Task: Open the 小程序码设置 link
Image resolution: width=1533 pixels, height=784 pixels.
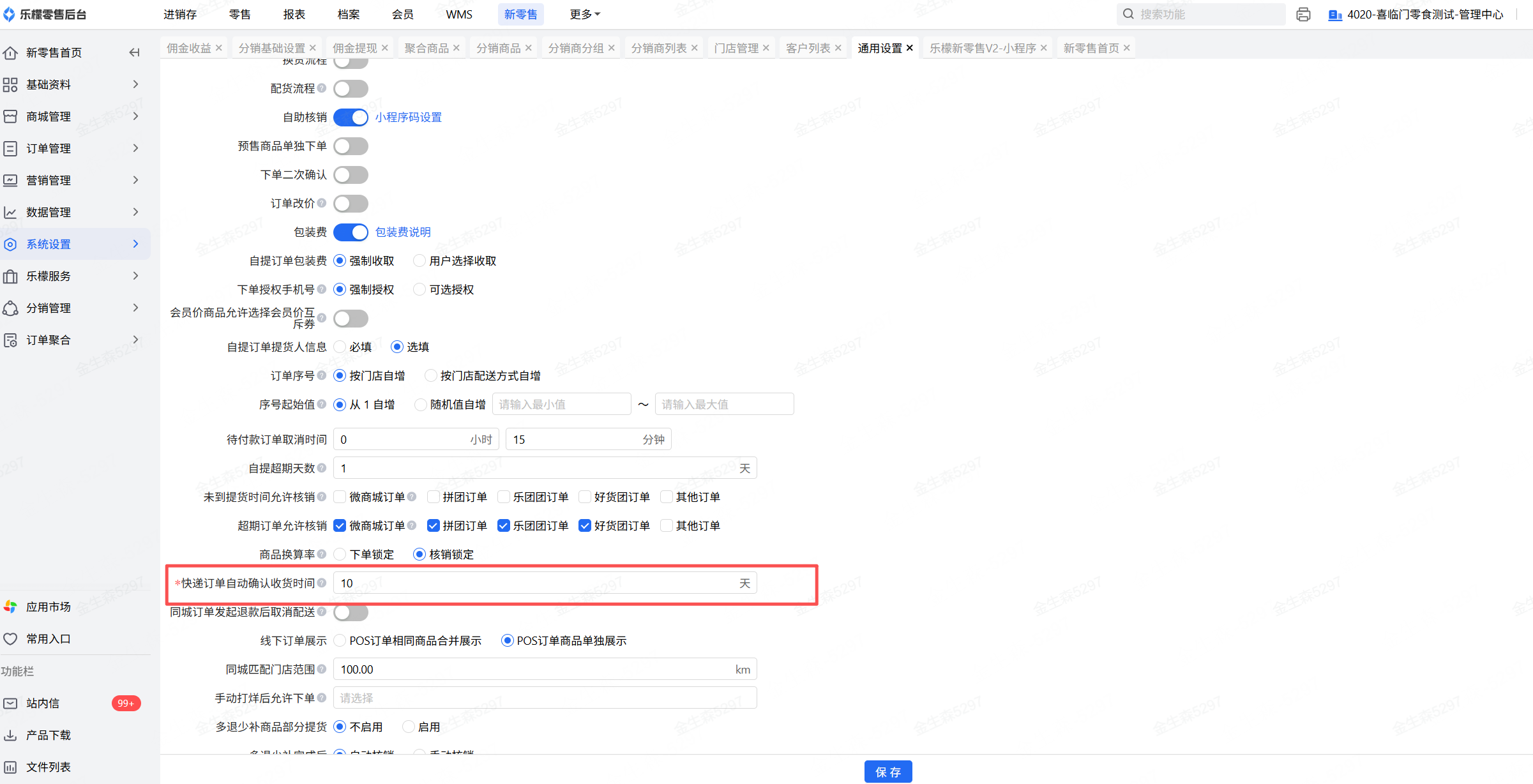Action: pyautogui.click(x=408, y=117)
